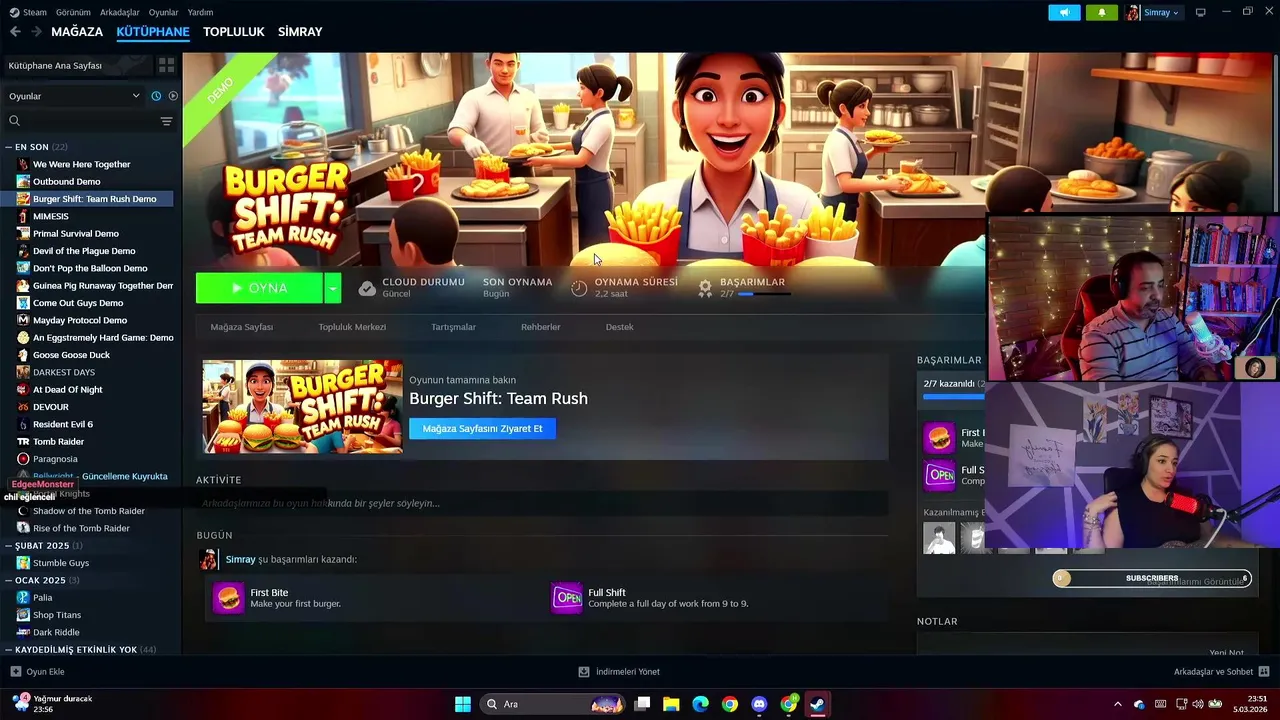Open the Görünüm menu

(73, 12)
